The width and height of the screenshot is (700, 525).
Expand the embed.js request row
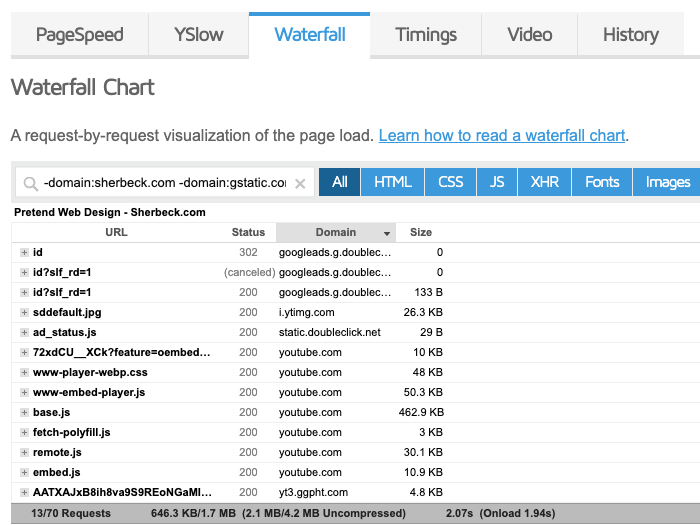pyautogui.click(x=24, y=473)
